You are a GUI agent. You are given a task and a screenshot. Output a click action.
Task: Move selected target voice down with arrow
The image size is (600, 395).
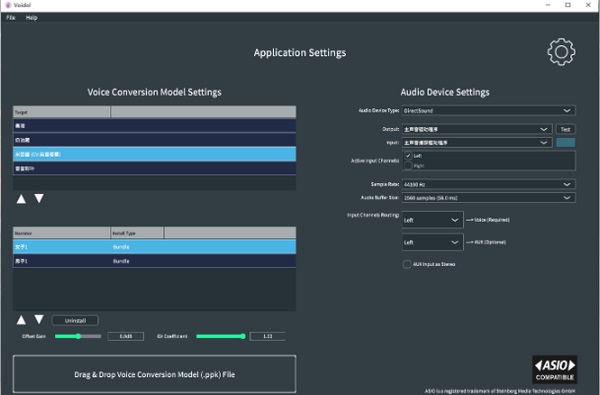point(39,198)
